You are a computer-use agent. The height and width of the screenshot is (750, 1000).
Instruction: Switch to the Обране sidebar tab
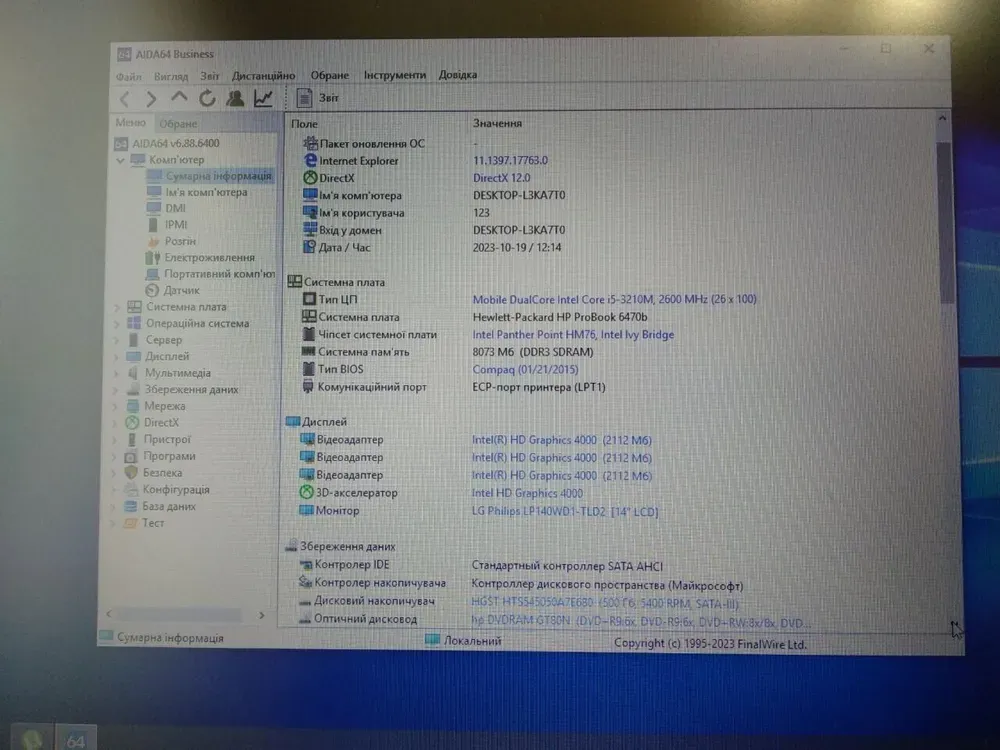point(179,124)
